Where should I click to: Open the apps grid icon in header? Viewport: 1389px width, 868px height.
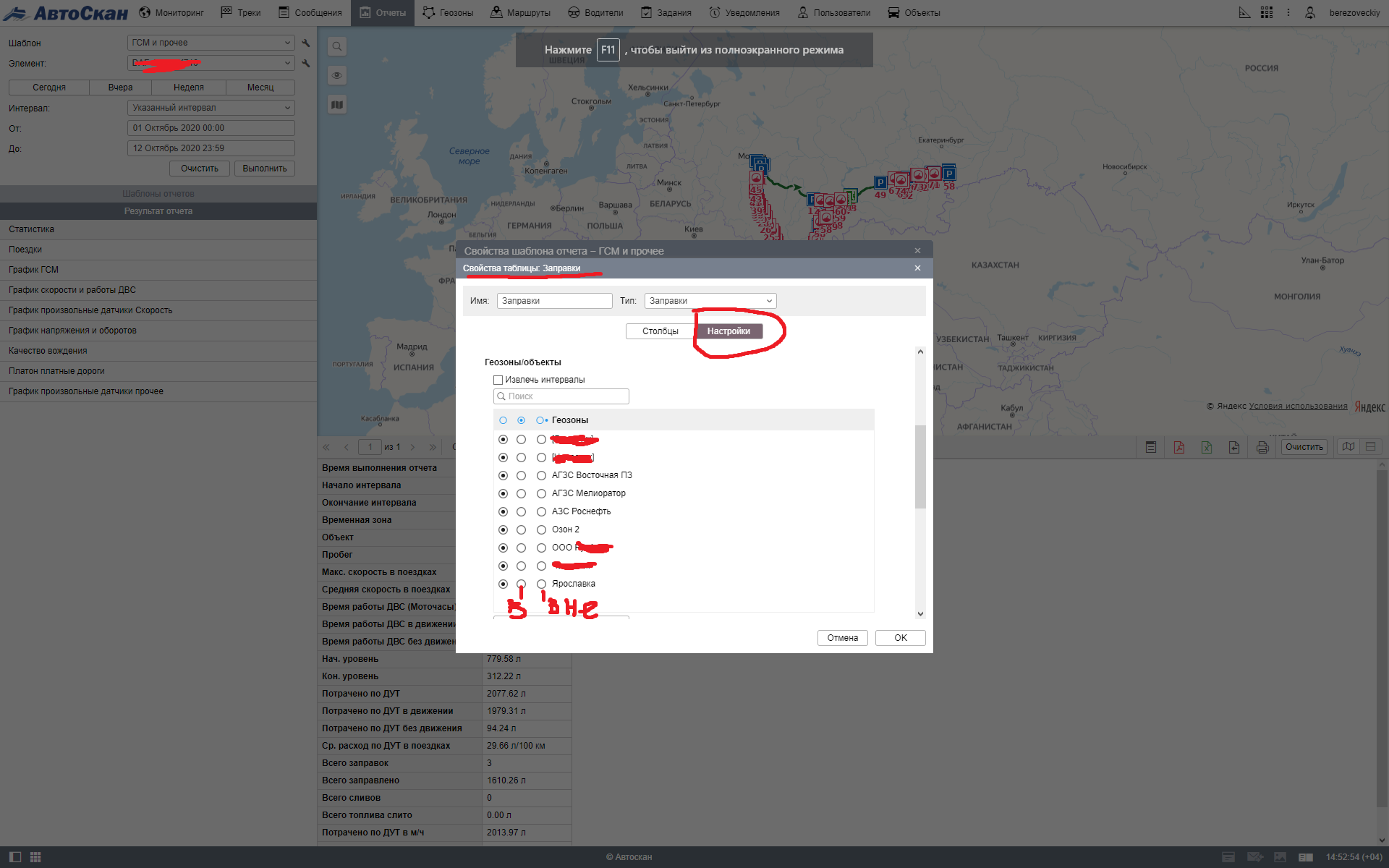[x=1266, y=13]
